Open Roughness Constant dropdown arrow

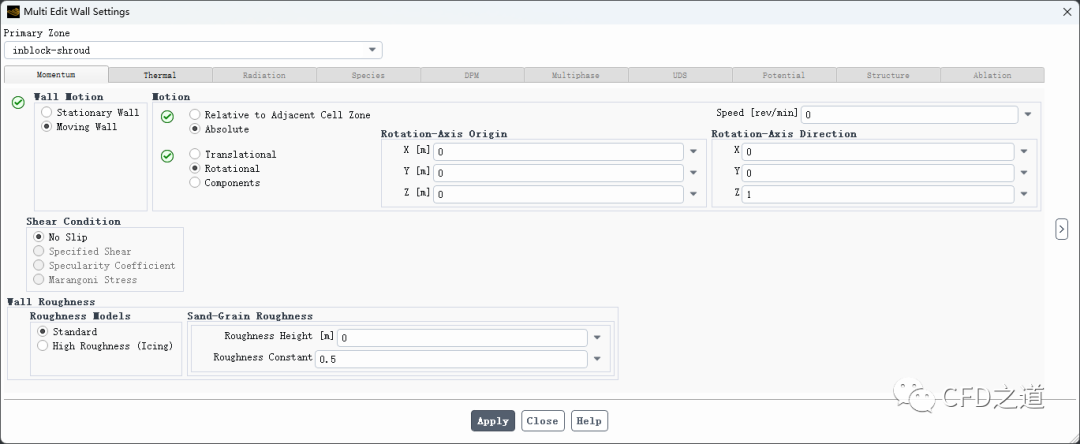pos(597,359)
